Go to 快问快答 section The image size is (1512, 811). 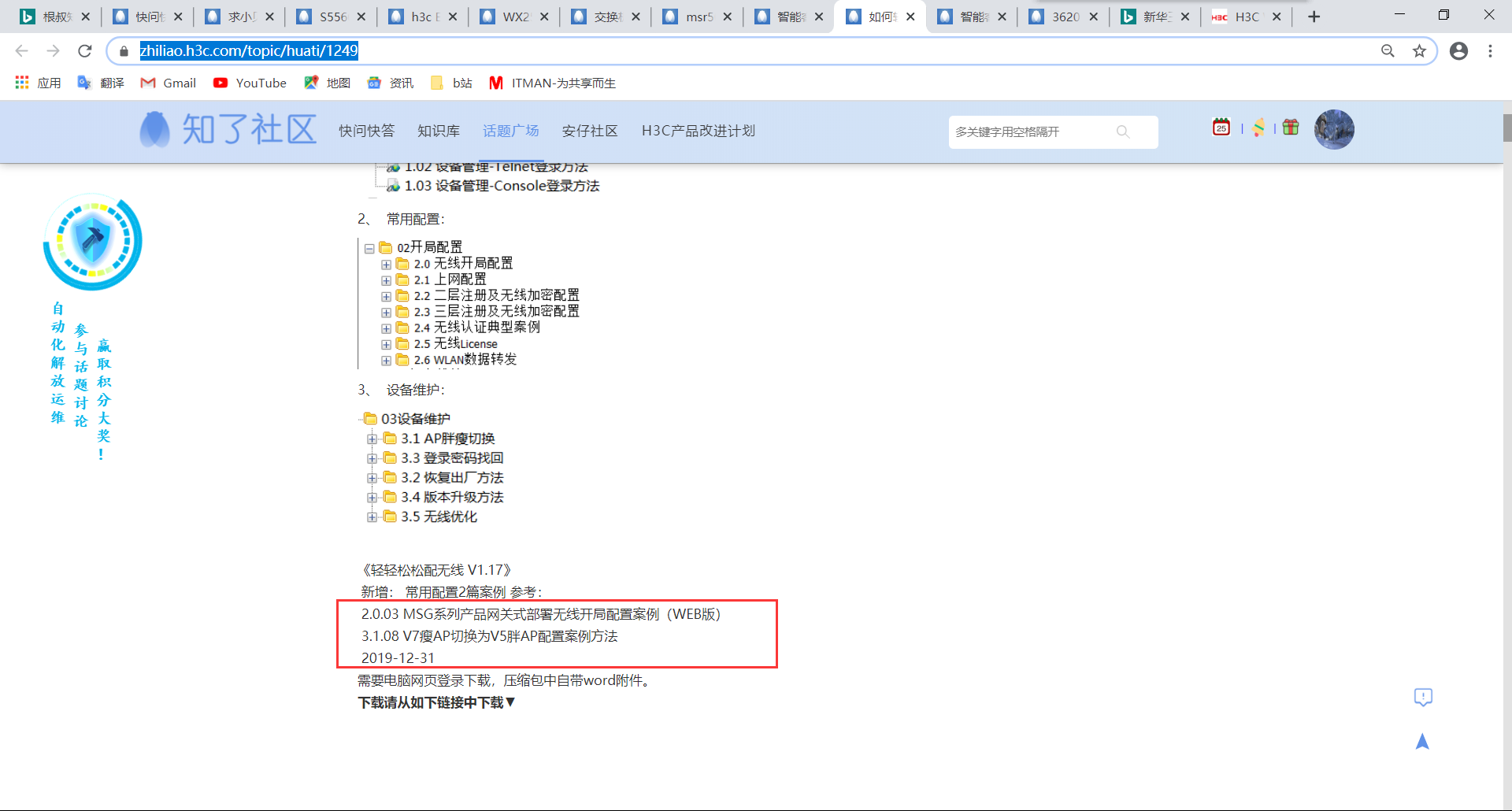pyautogui.click(x=366, y=131)
